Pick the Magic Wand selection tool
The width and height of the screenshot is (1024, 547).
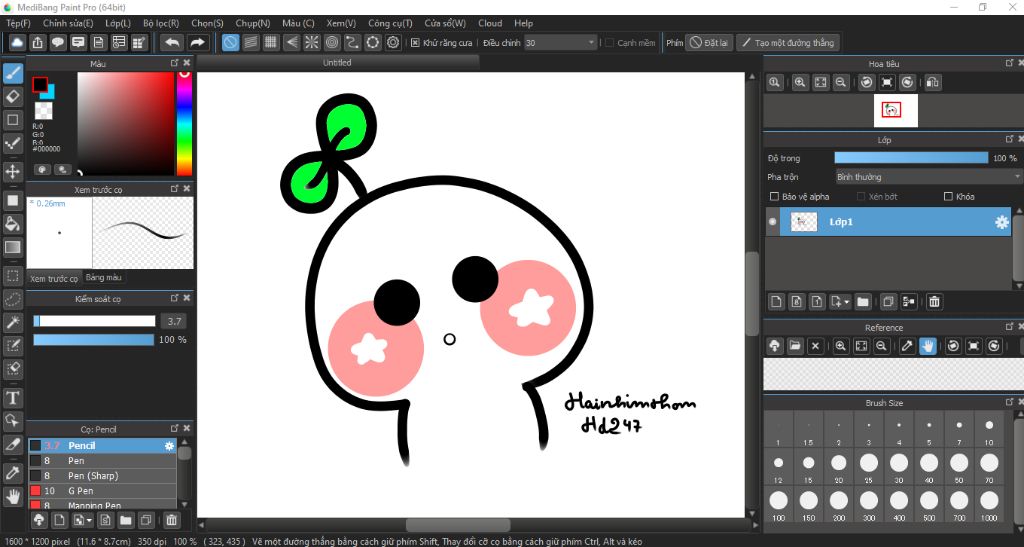[13, 322]
